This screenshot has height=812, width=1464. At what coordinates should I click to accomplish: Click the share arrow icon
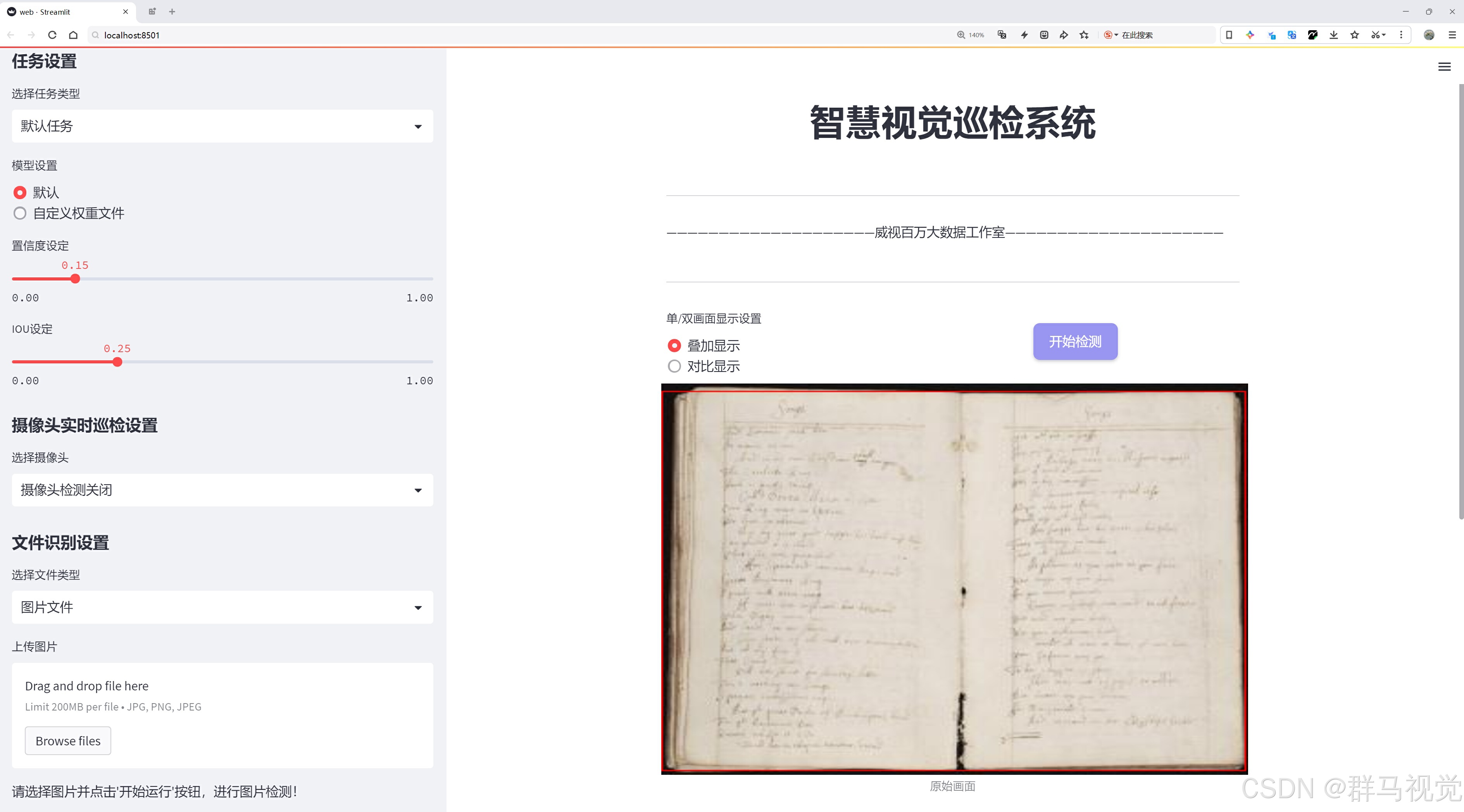tap(1063, 34)
